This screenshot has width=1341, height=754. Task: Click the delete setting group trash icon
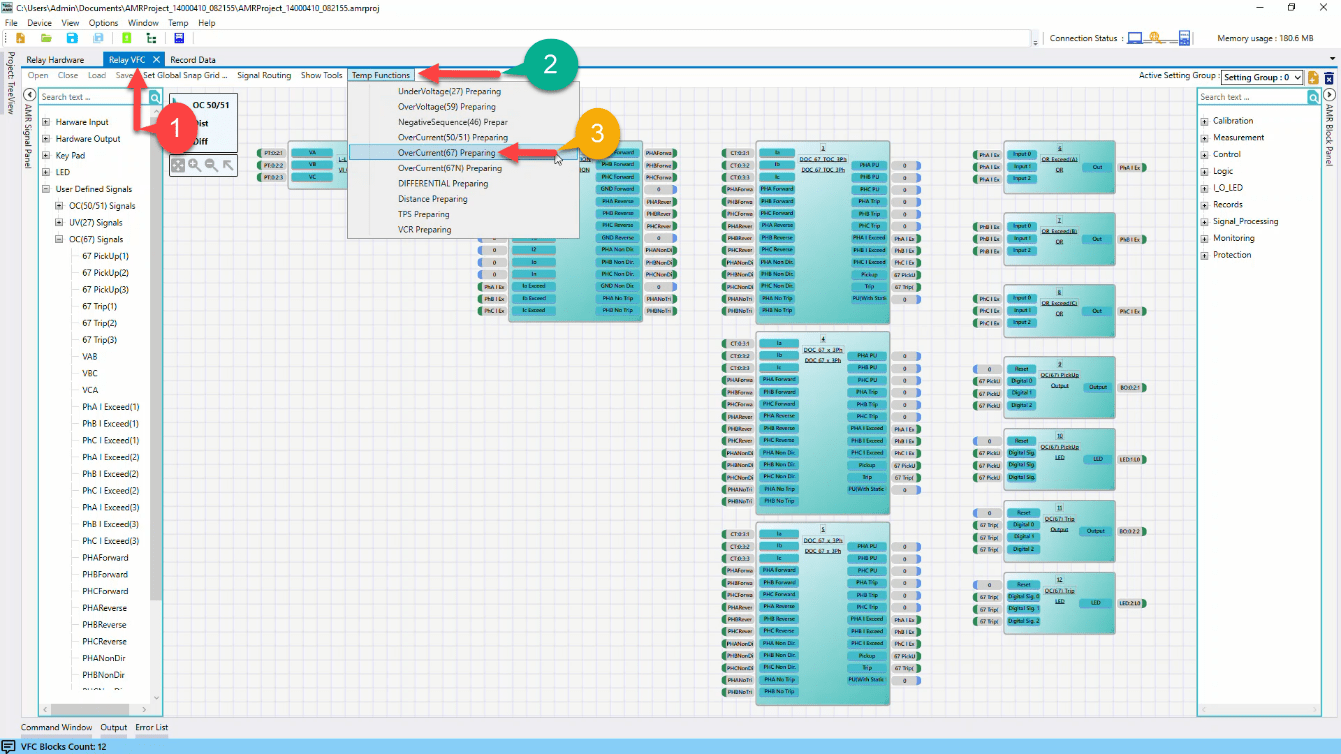point(1329,77)
